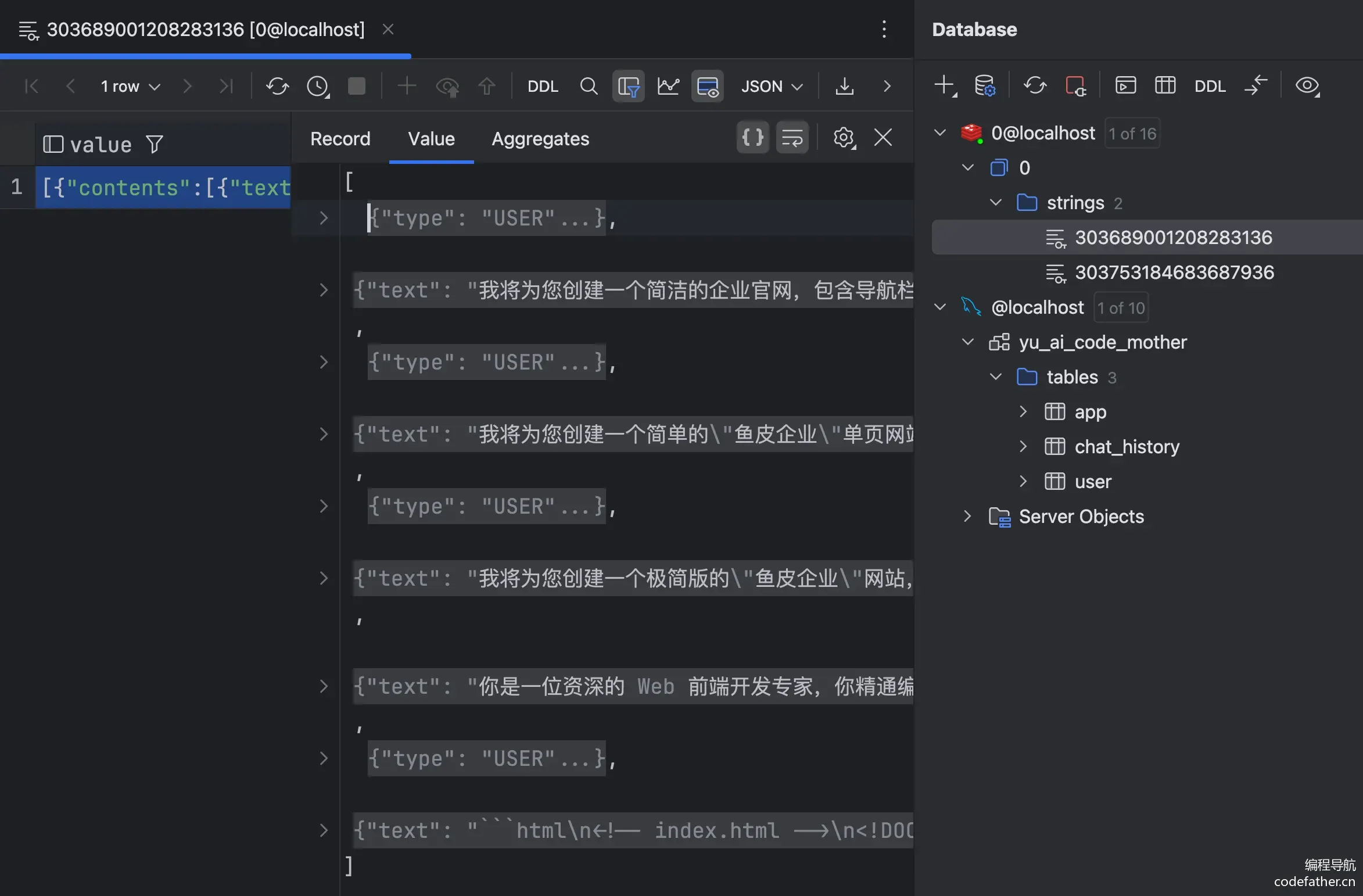The height and width of the screenshot is (896, 1363).
Task: Expand the Server Objects node
Action: (x=967, y=517)
